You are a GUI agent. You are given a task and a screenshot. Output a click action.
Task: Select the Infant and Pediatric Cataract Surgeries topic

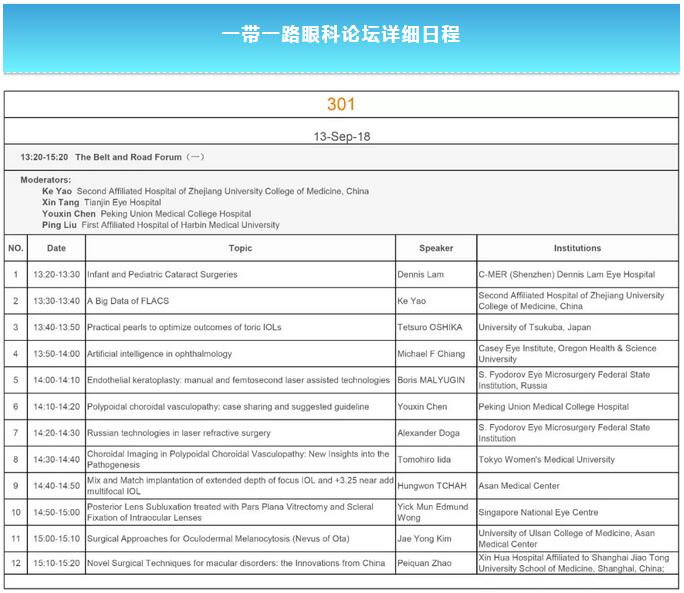(162, 275)
